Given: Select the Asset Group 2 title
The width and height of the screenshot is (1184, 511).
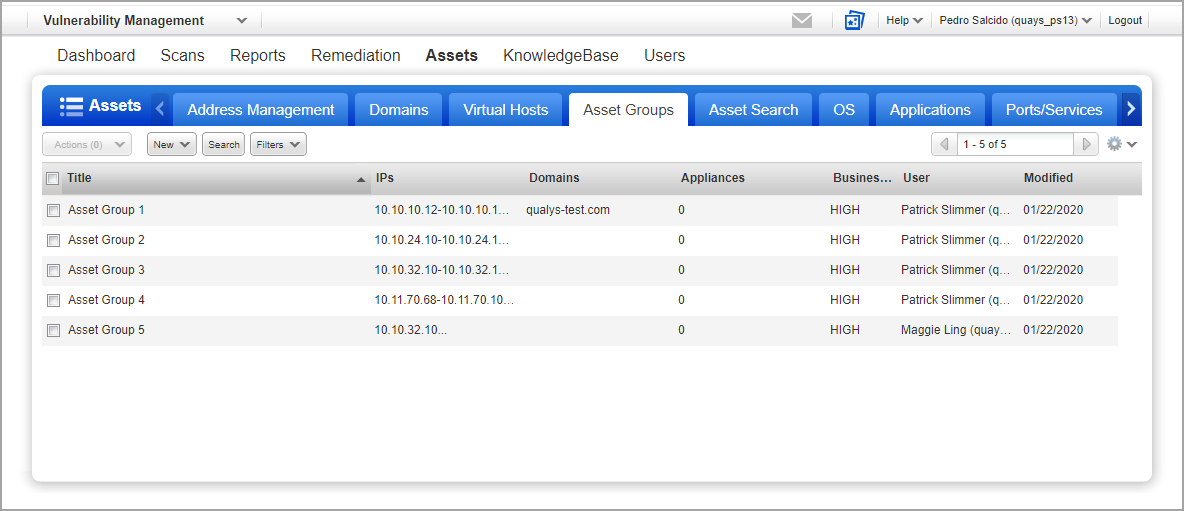Looking at the screenshot, I should click(x=106, y=241).
